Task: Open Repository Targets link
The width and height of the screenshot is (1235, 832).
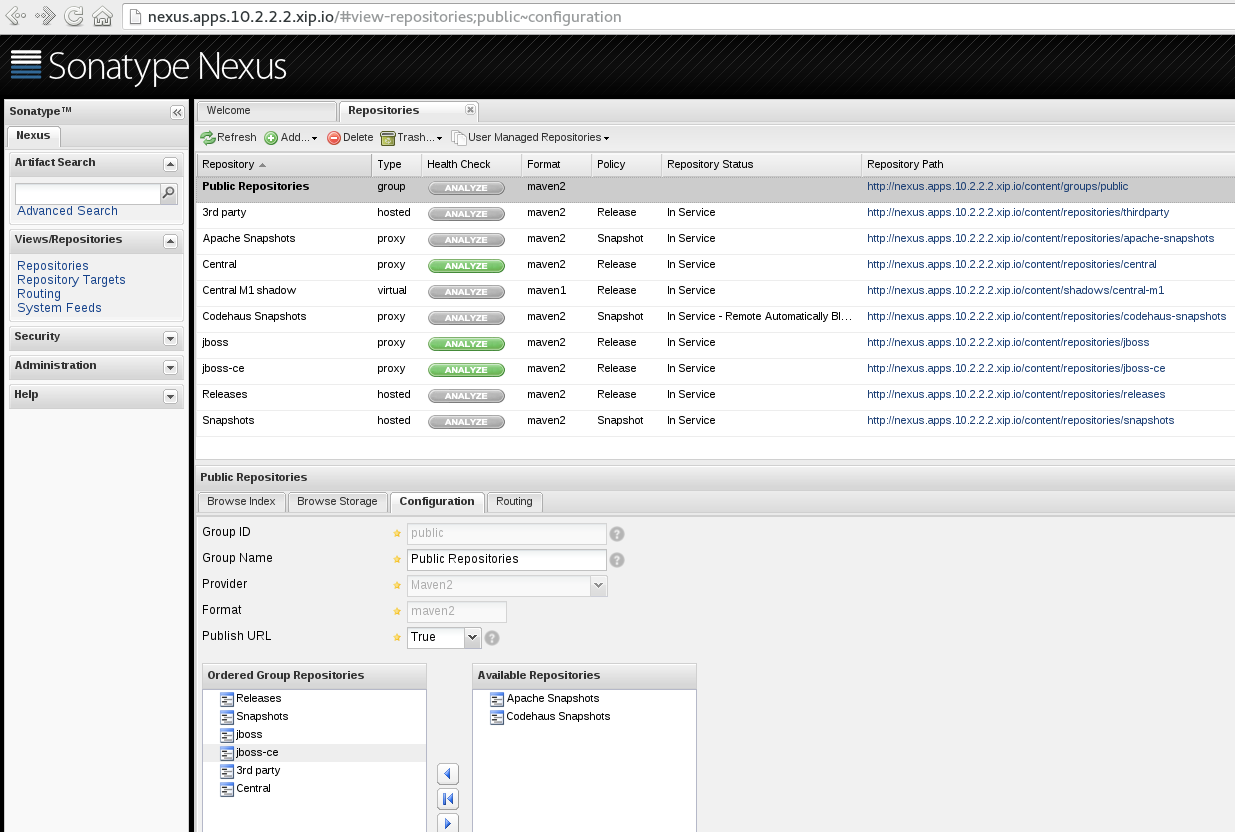Action: [x=71, y=280]
